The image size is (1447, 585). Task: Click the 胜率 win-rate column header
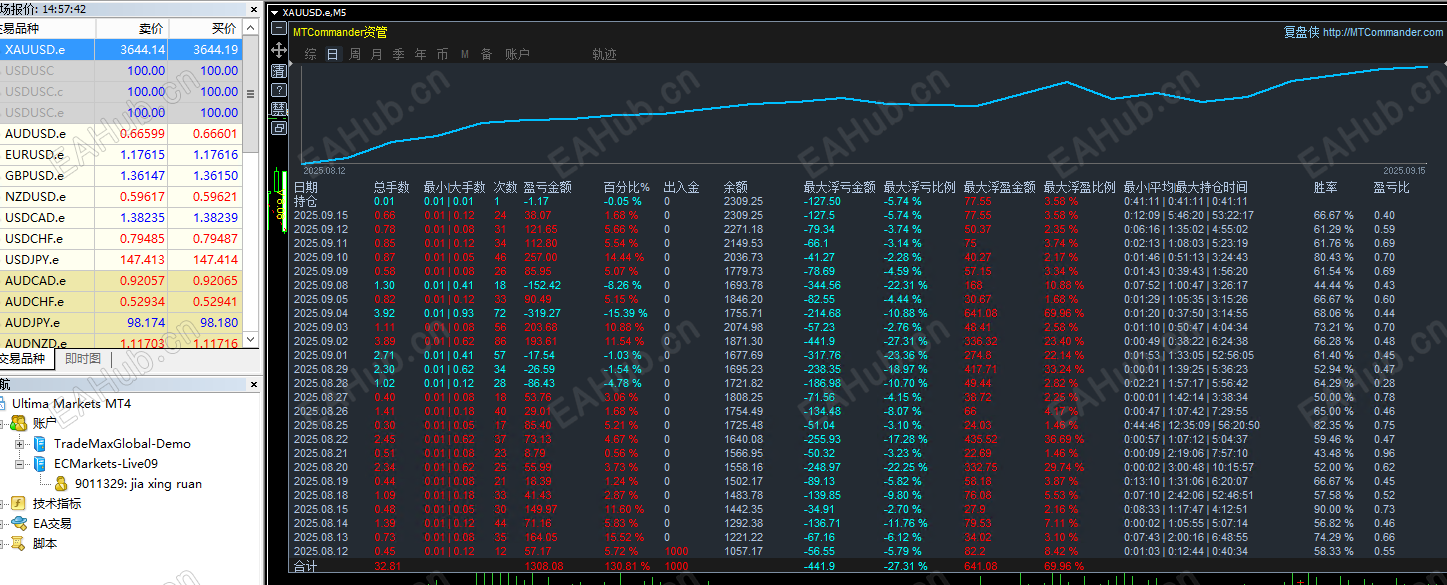(x=1326, y=187)
